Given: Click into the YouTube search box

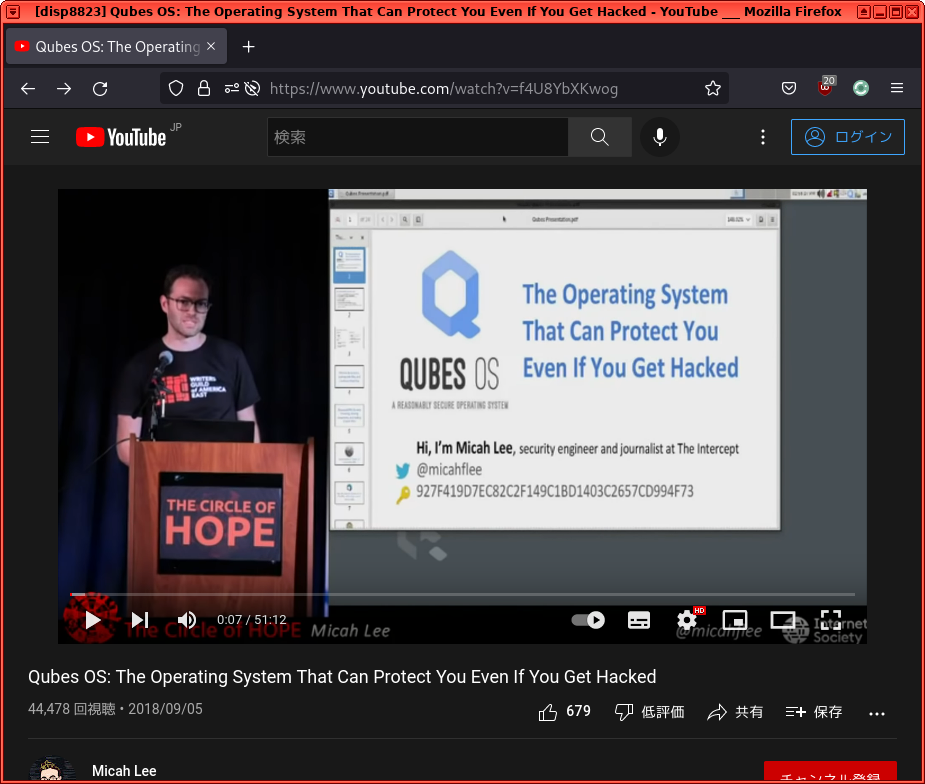Looking at the screenshot, I should tap(418, 137).
